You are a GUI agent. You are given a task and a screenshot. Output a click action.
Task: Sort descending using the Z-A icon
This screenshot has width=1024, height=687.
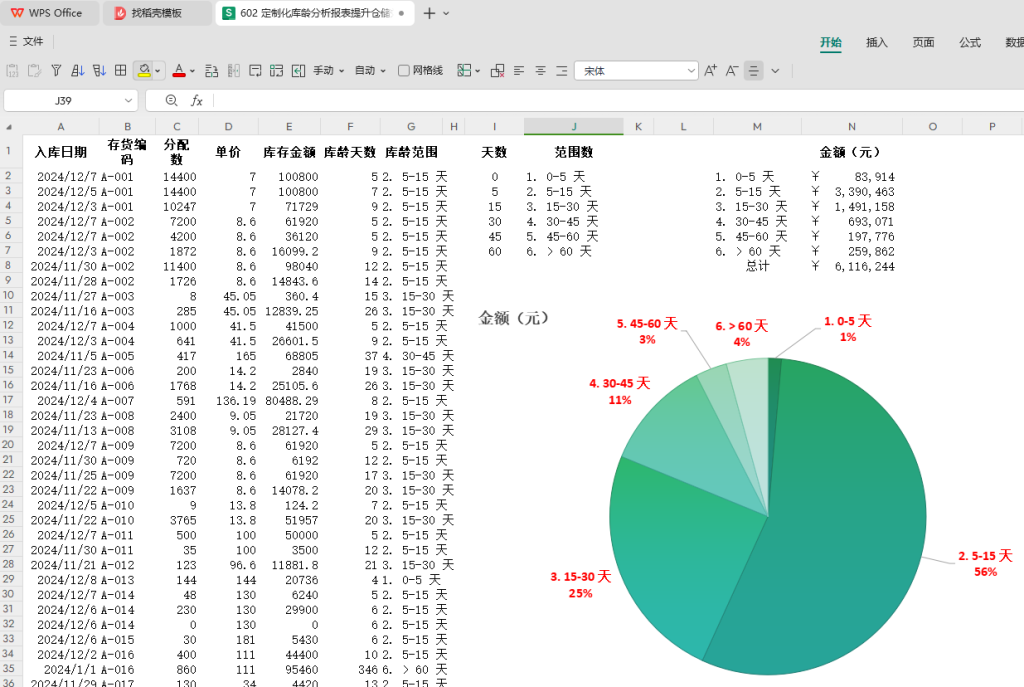click(99, 71)
